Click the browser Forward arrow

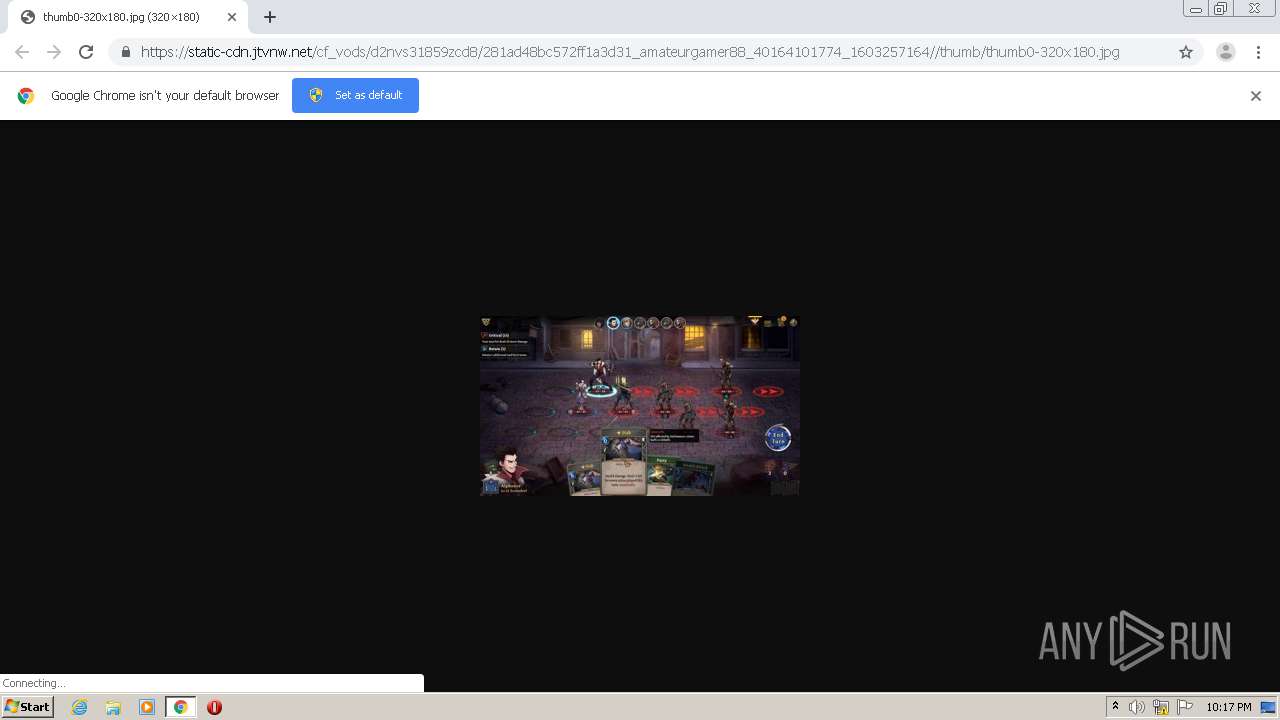[54, 52]
